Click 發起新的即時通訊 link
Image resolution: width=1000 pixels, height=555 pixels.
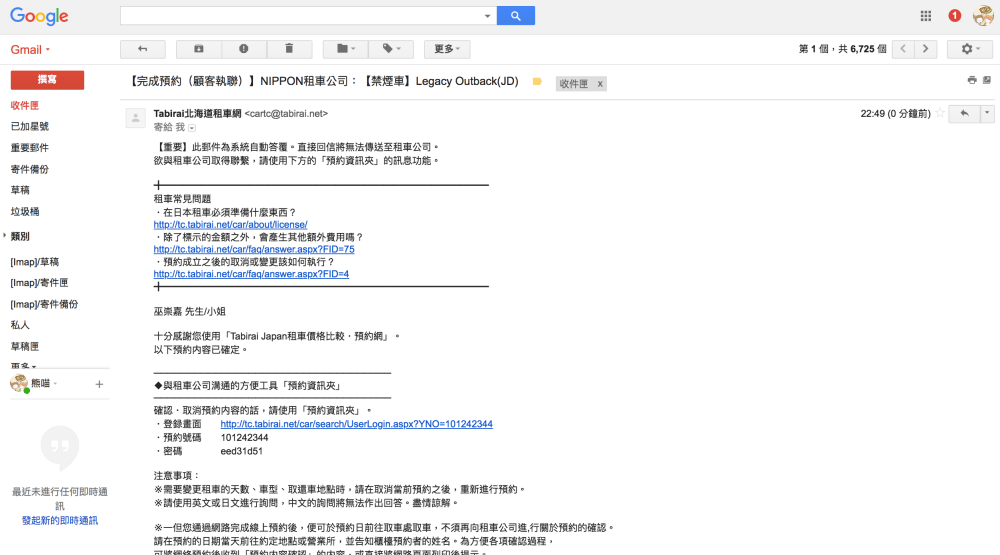(60, 521)
